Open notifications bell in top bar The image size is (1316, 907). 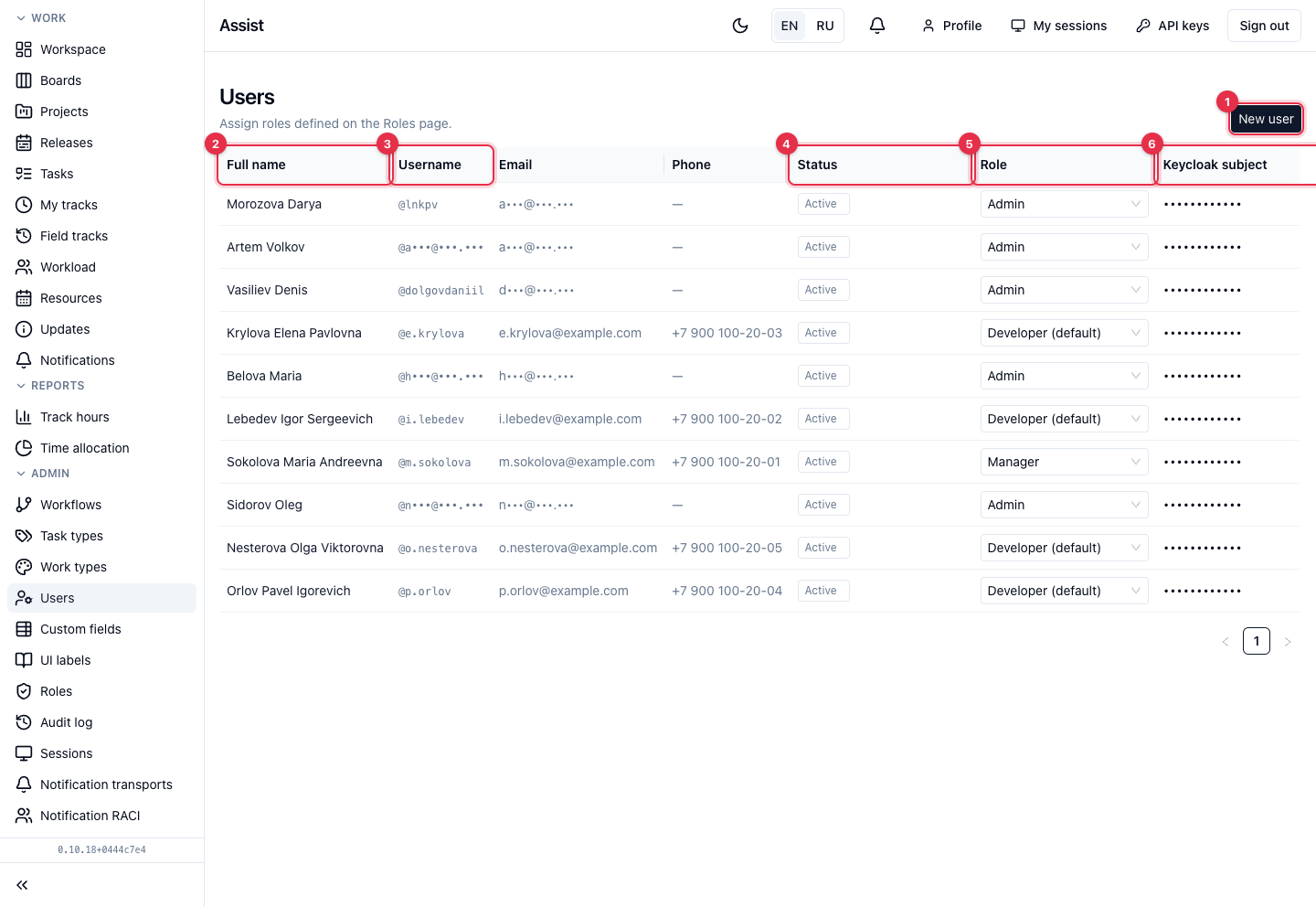click(x=877, y=26)
